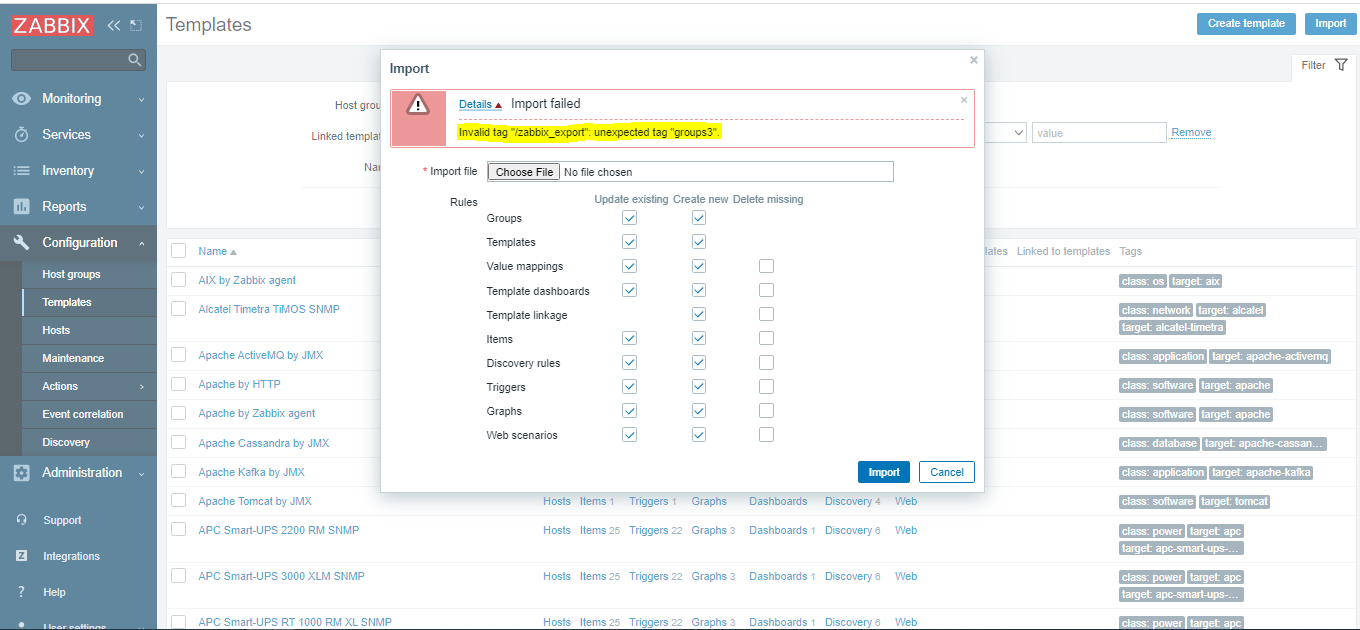
Task: Click the Zabbix logo
Action: tap(52, 25)
